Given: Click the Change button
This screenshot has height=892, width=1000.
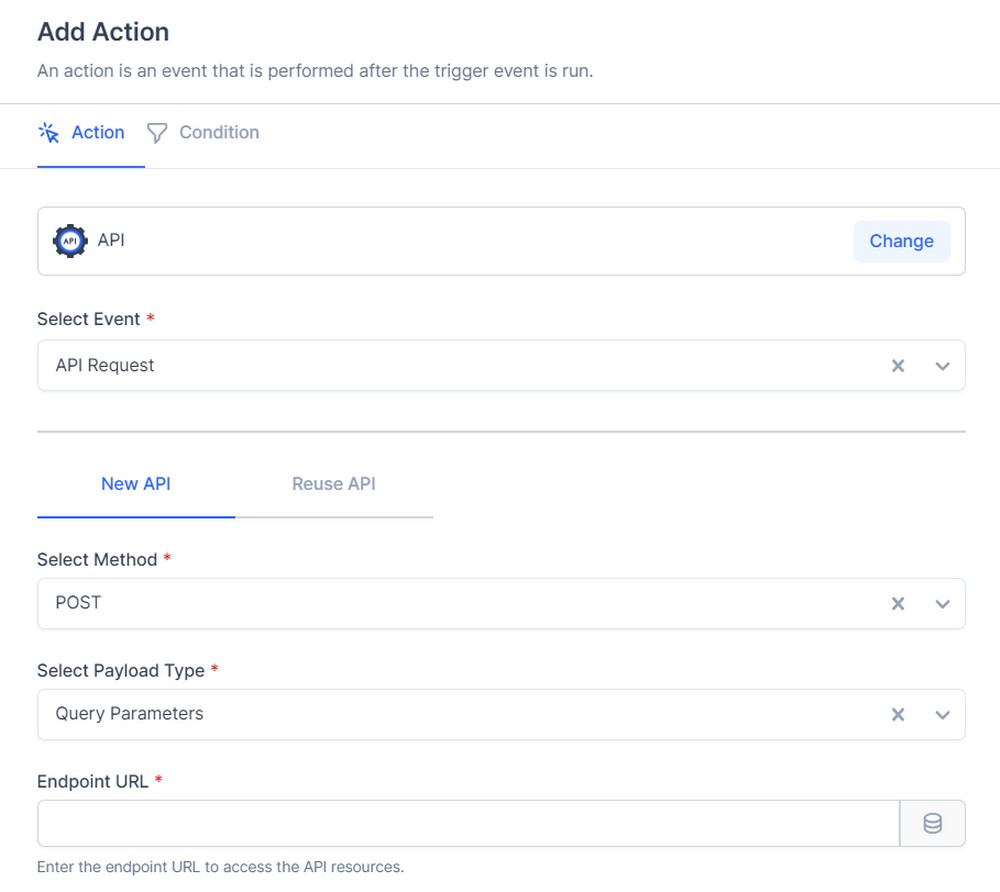Looking at the screenshot, I should tap(900, 241).
